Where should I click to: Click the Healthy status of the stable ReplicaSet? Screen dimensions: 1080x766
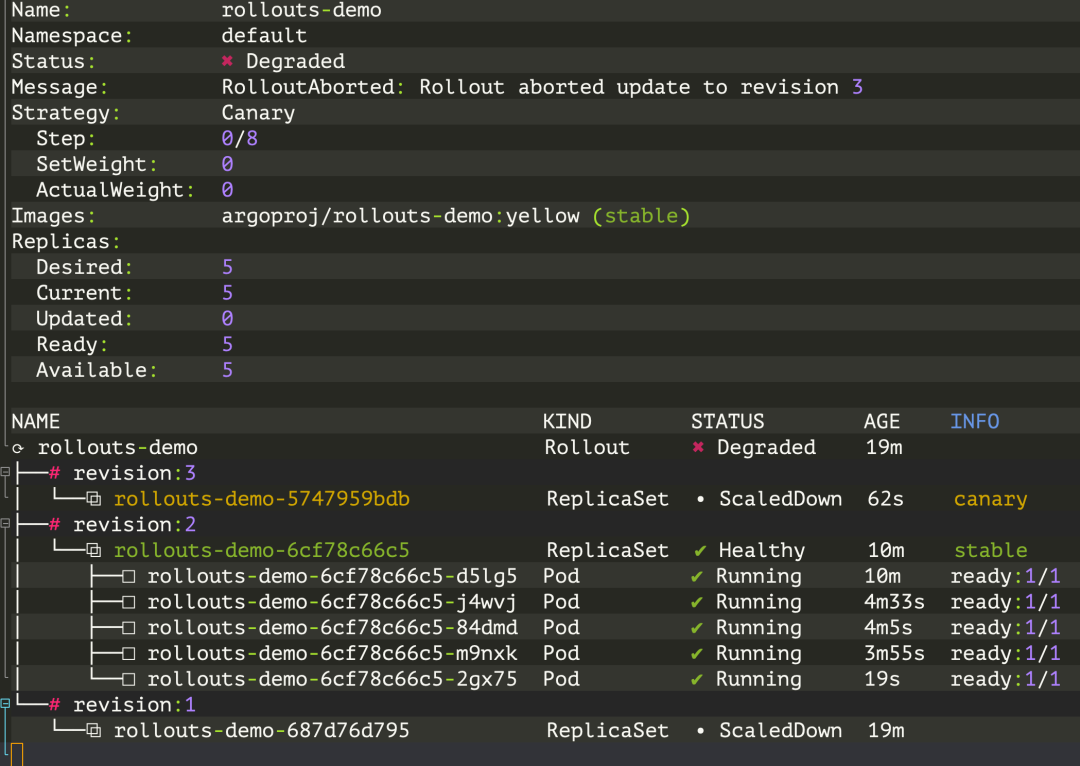click(762, 550)
